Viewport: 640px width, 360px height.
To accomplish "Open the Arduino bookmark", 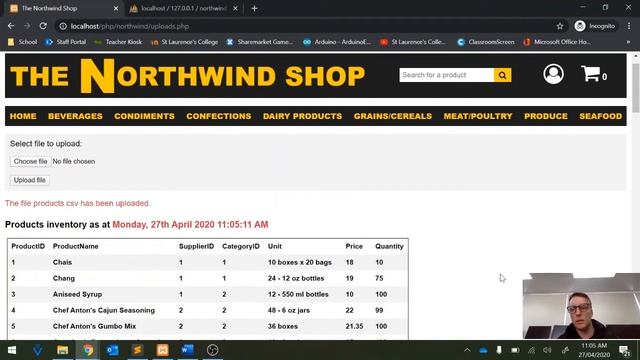I will (x=337, y=42).
